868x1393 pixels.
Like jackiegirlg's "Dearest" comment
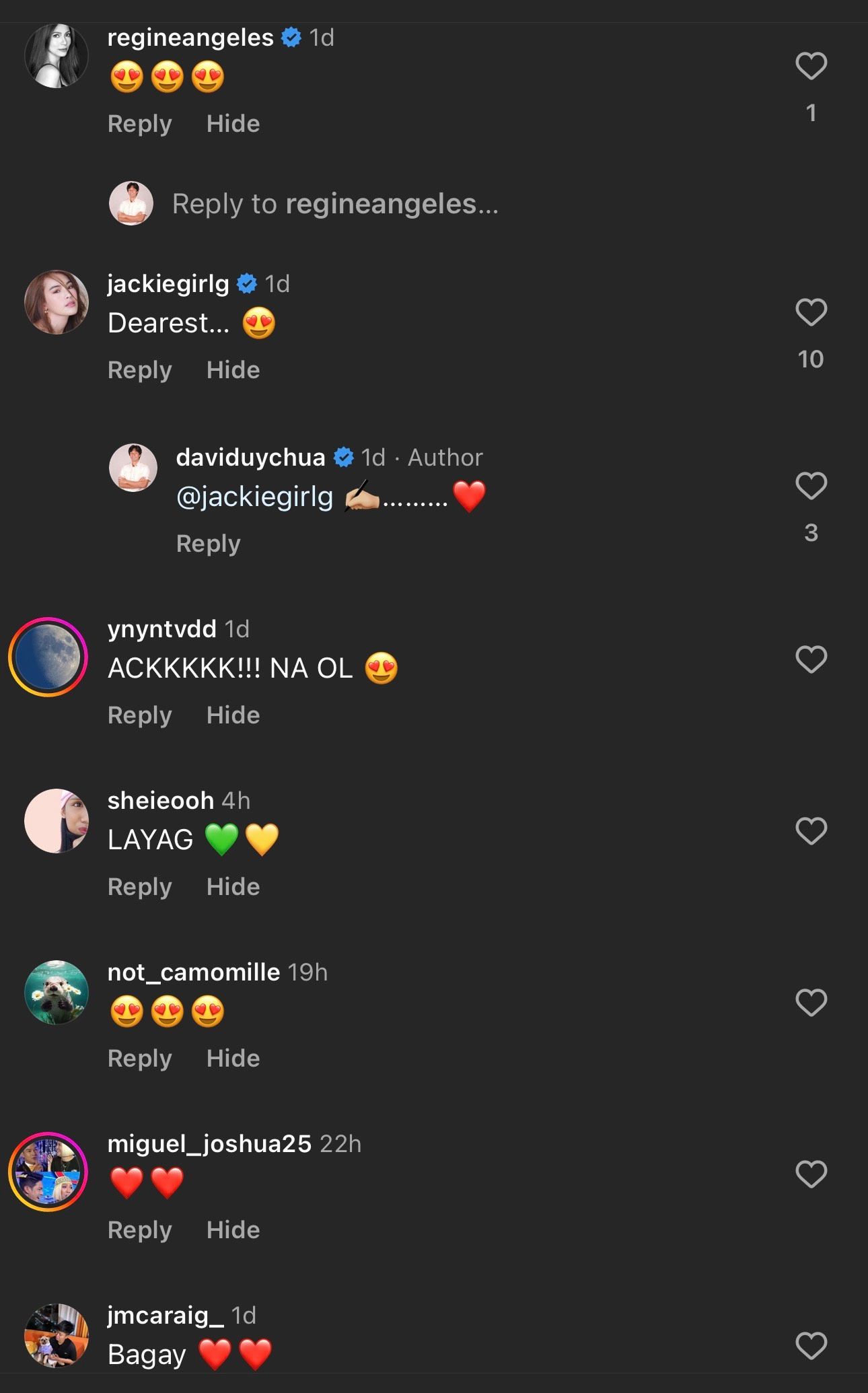(811, 312)
